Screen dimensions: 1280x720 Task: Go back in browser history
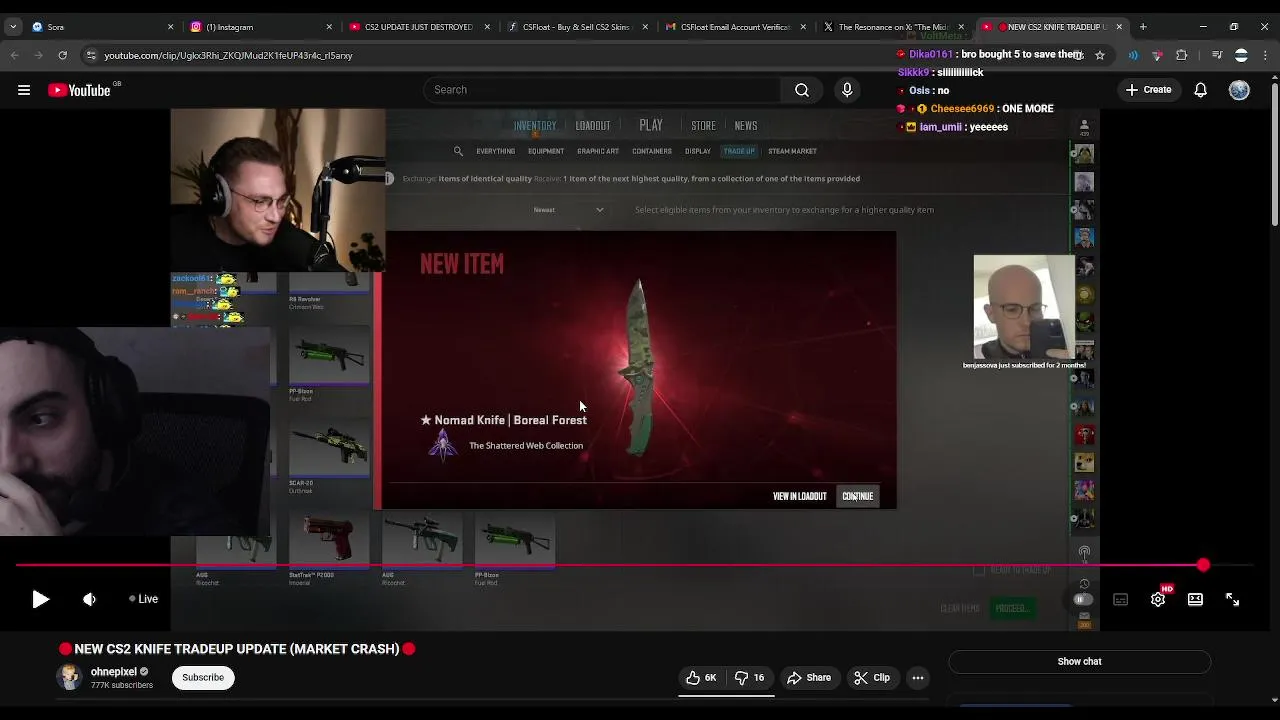[15, 56]
